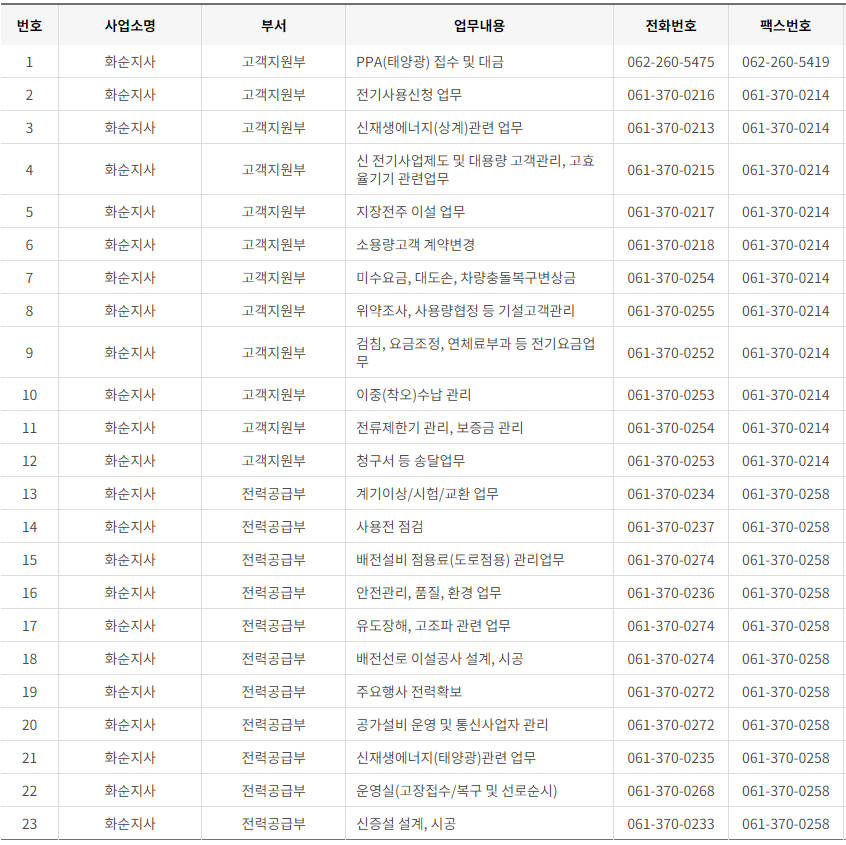Click the 전력공급부 cell in row 13
Screen dimensions: 846x845
coord(272,493)
